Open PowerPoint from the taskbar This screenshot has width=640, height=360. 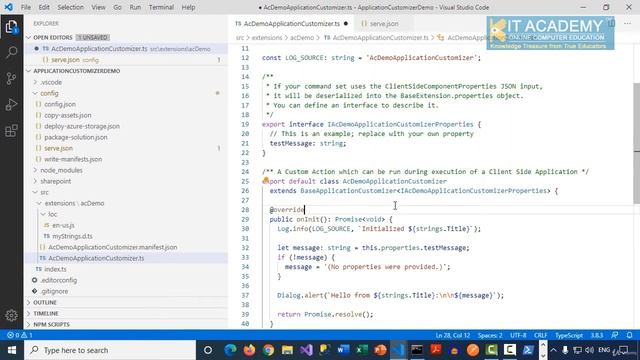pyautogui.click(x=380, y=350)
